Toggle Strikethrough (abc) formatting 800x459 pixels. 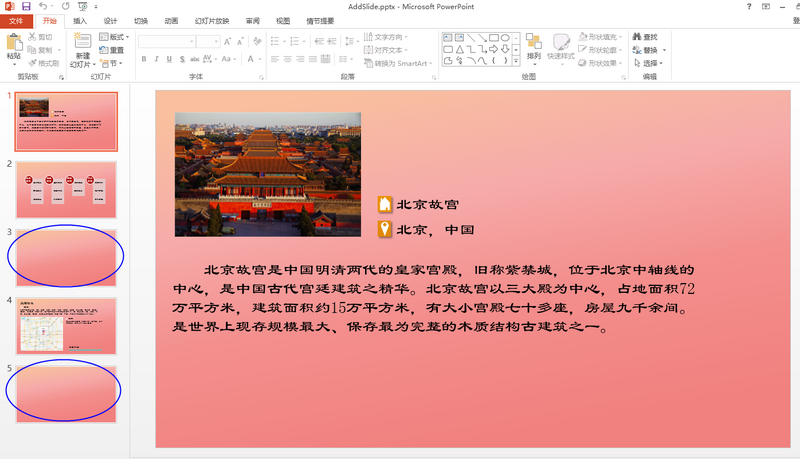(x=195, y=59)
